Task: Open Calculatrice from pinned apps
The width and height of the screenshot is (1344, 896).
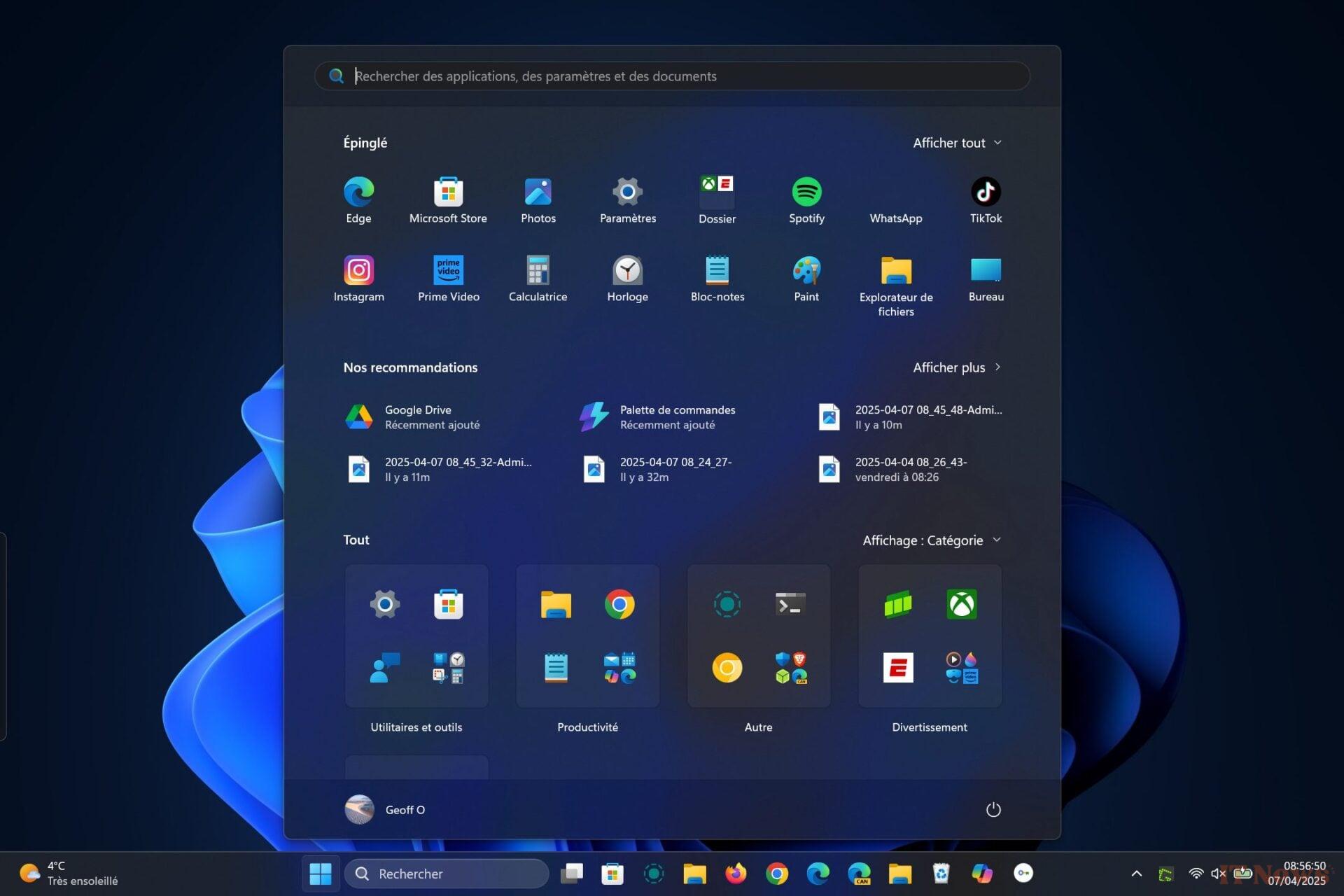Action: pyautogui.click(x=538, y=271)
